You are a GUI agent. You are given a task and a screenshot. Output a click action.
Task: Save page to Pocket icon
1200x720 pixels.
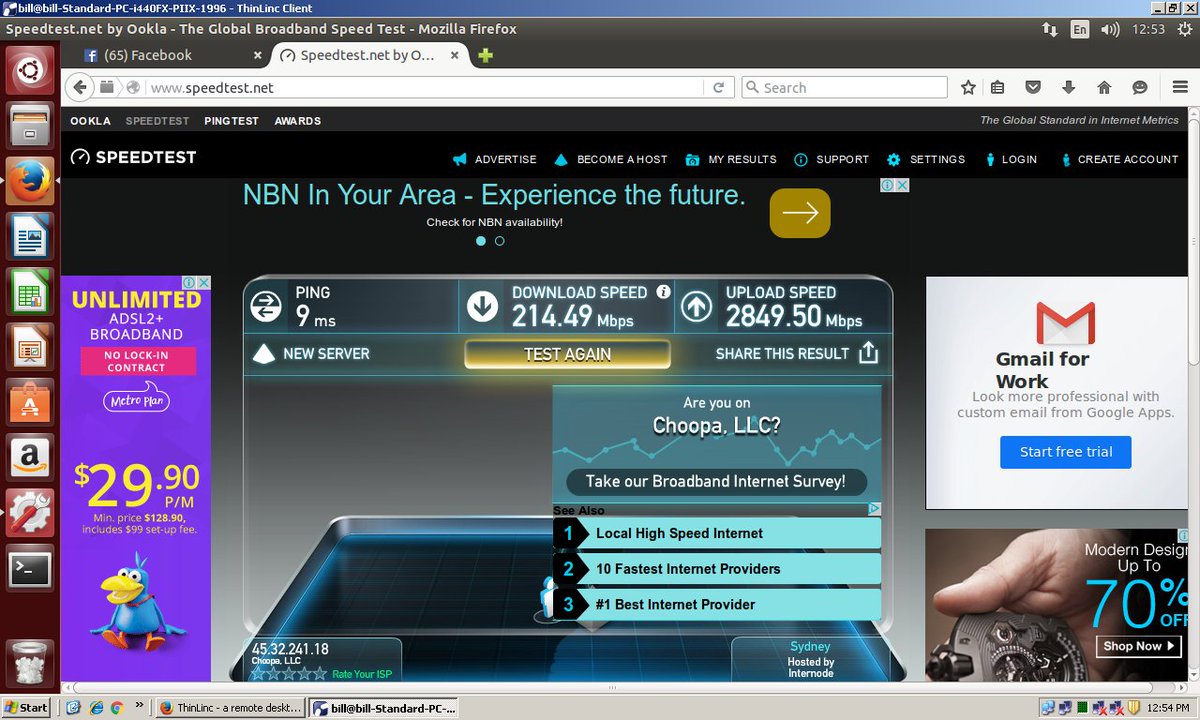coord(1034,88)
